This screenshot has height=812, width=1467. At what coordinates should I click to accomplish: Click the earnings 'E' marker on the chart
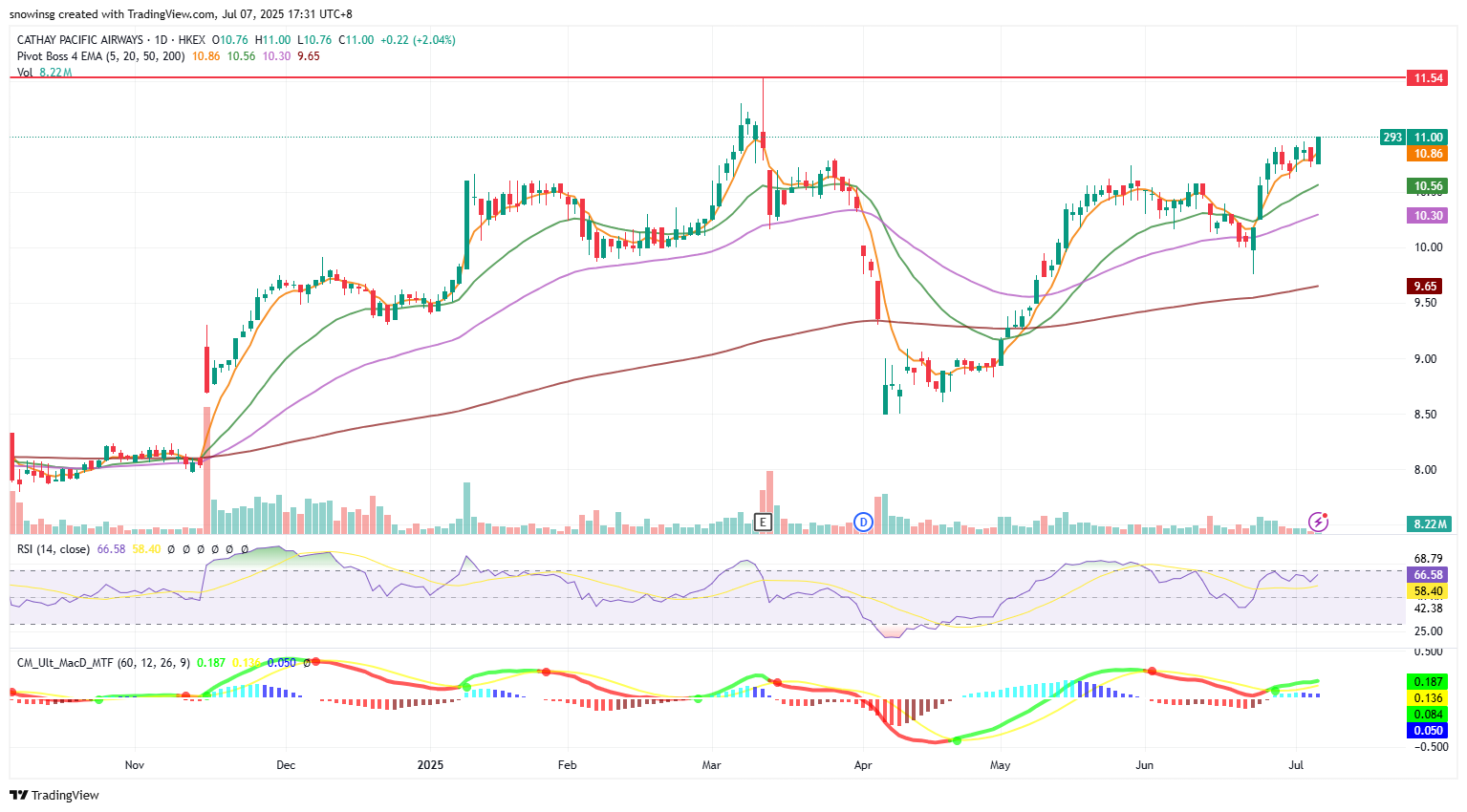click(x=763, y=522)
